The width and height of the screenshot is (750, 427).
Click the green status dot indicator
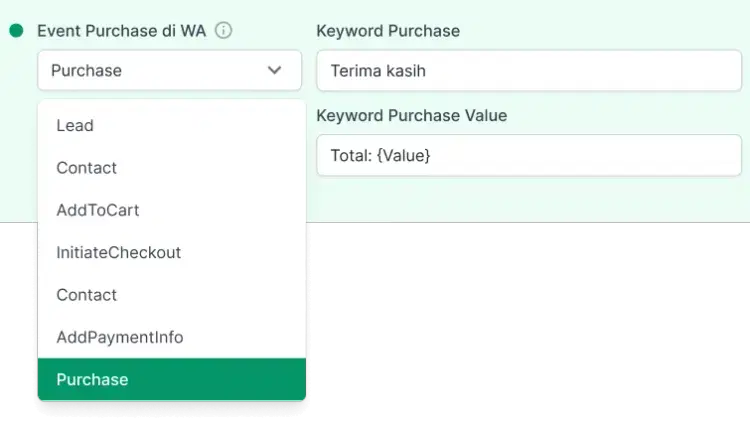tap(16, 31)
